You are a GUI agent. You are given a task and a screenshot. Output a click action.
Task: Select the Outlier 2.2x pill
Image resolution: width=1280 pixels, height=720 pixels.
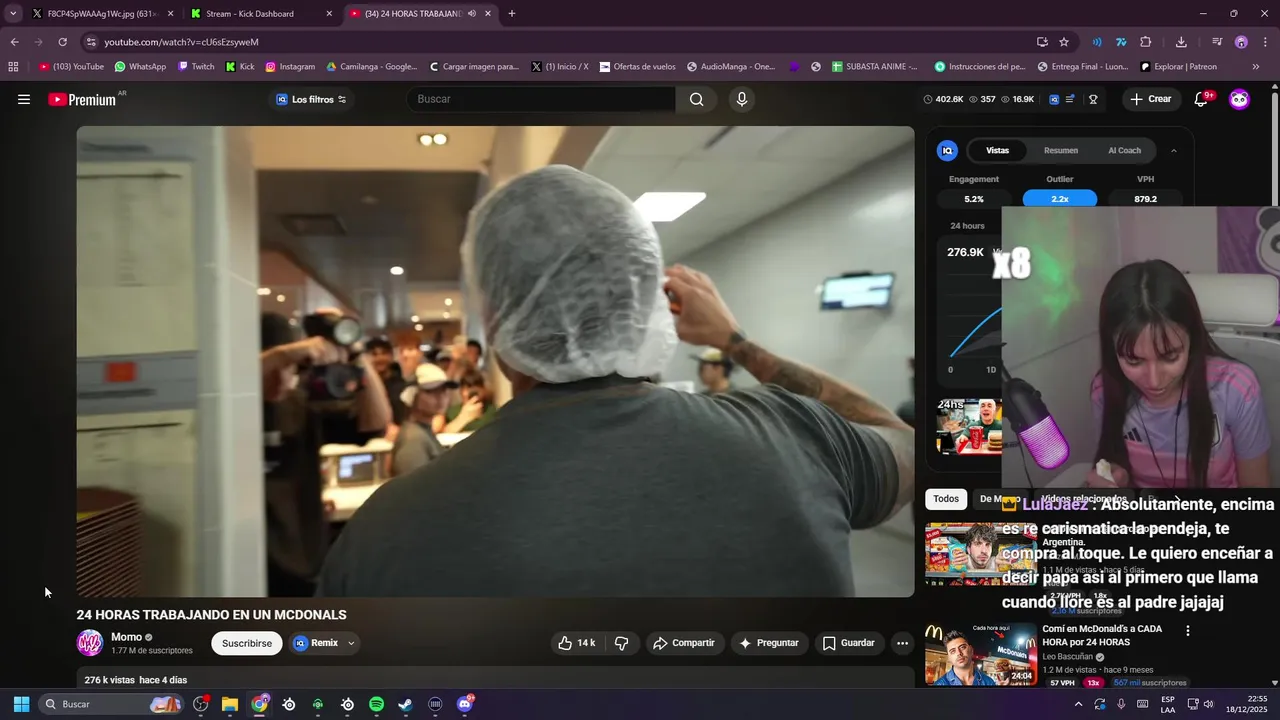1059,199
